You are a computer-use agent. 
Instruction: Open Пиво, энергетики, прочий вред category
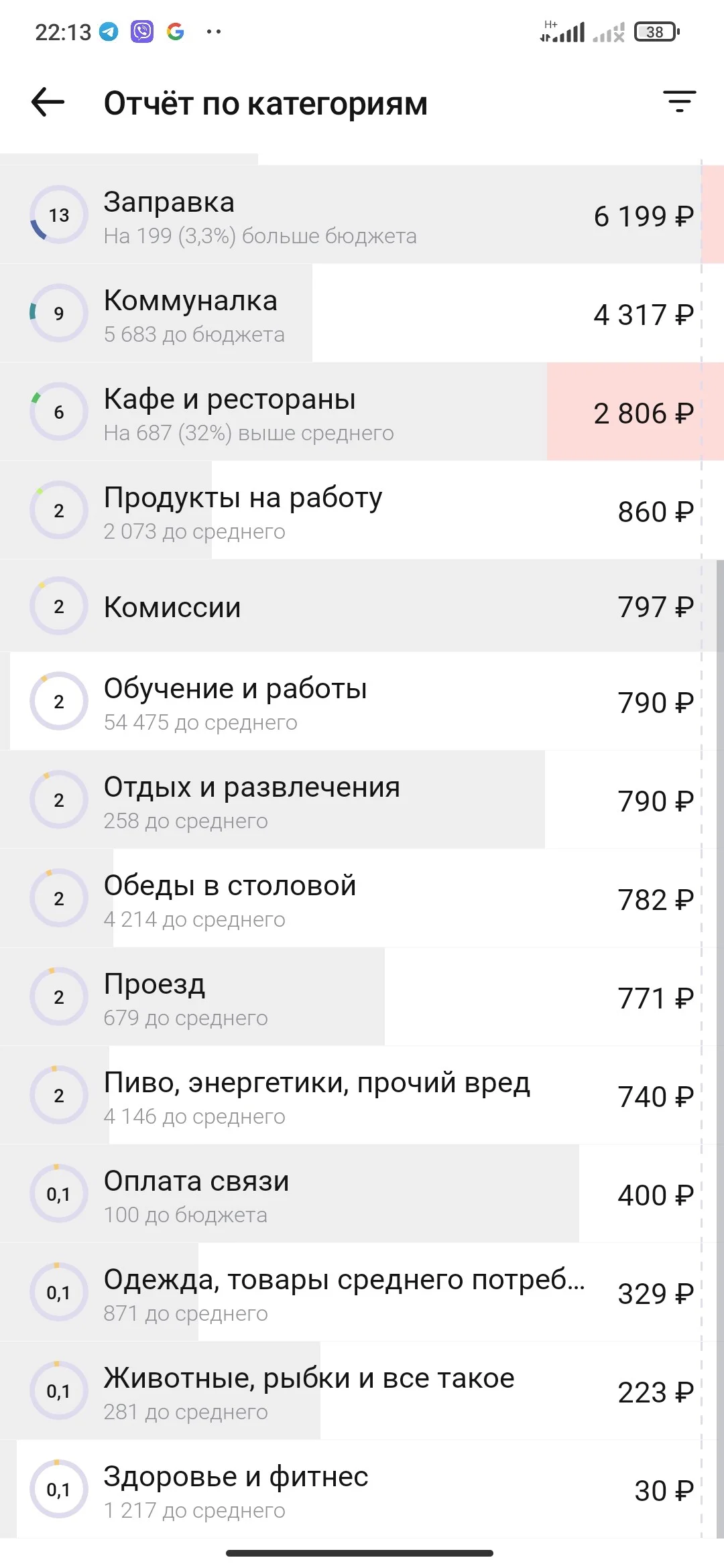coord(362,1095)
